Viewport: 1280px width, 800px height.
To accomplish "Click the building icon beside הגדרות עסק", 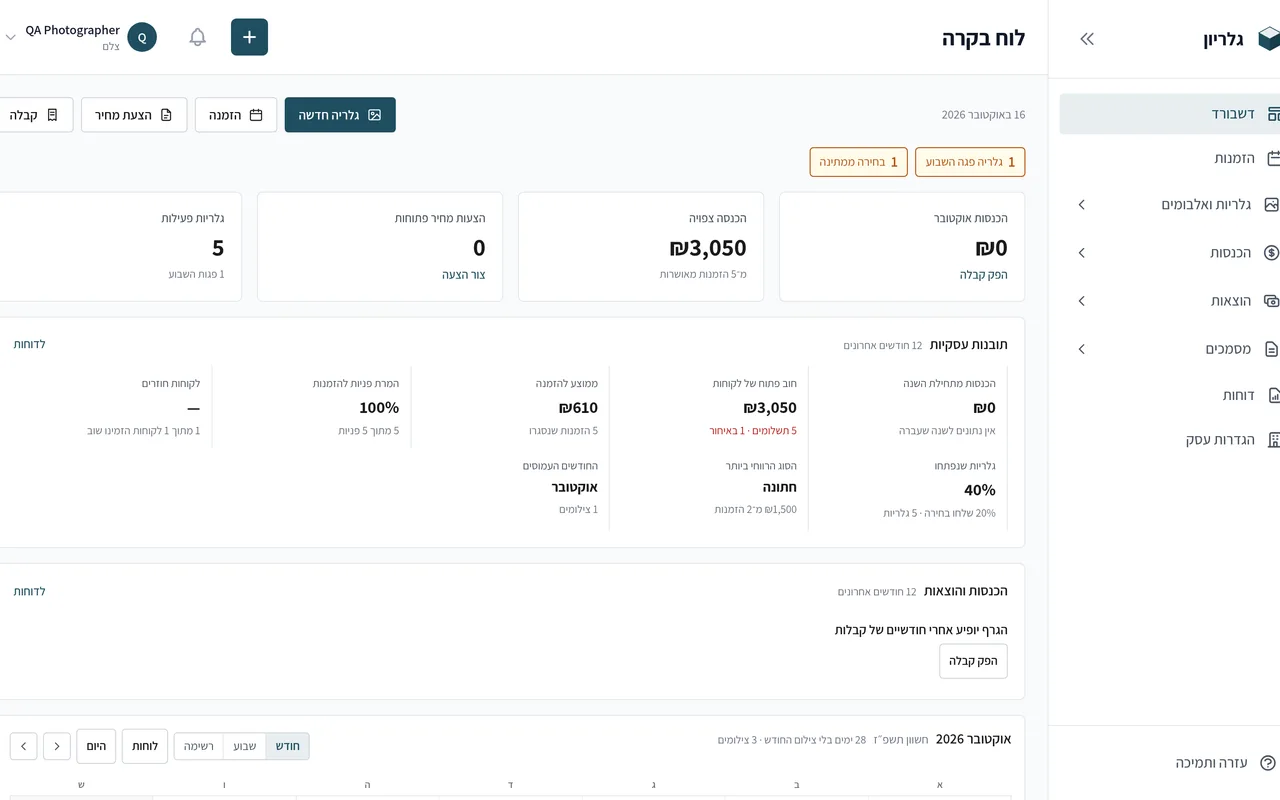I will tap(1273, 439).
